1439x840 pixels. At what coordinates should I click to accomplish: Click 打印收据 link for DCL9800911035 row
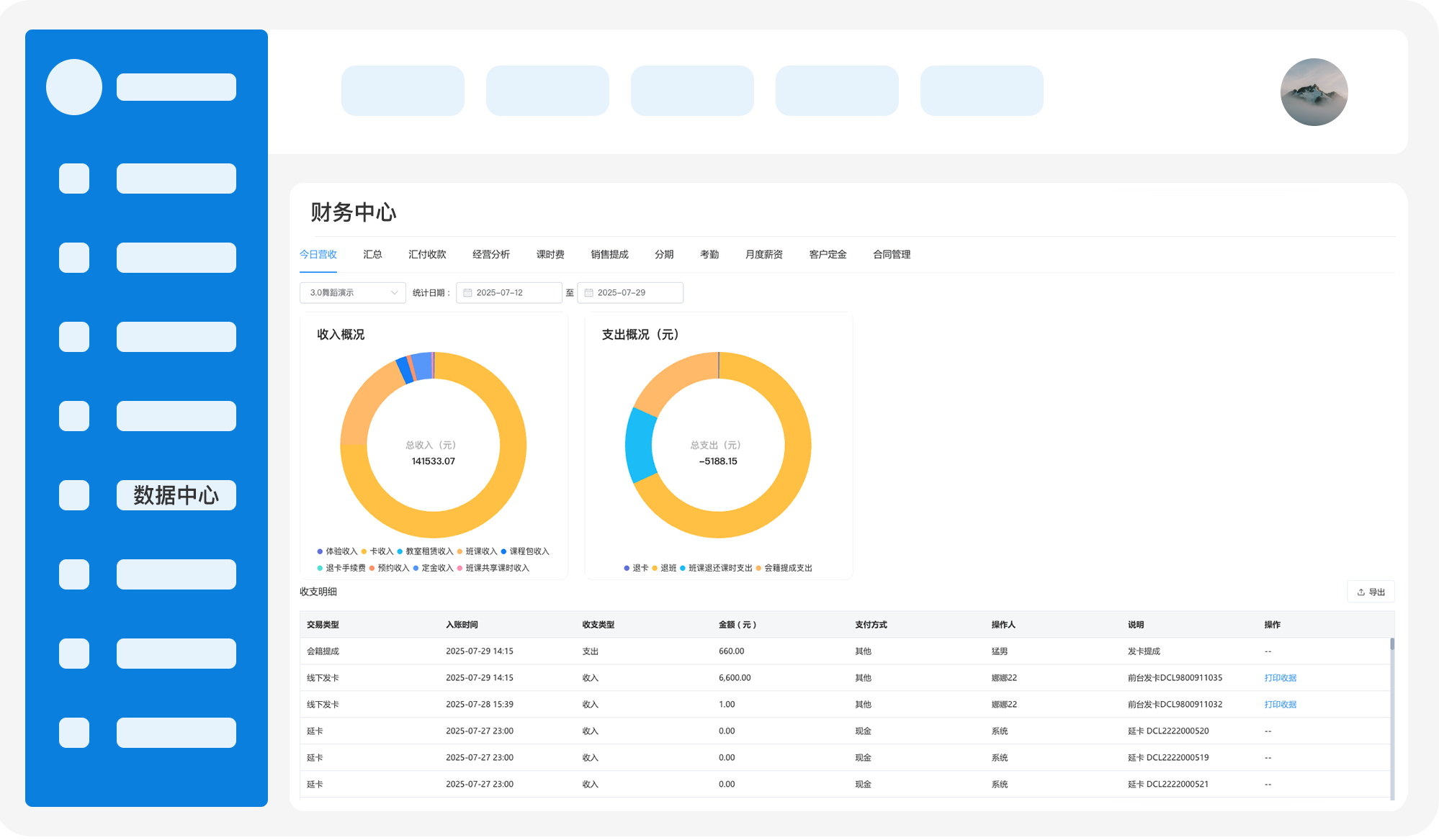pyautogui.click(x=1280, y=678)
